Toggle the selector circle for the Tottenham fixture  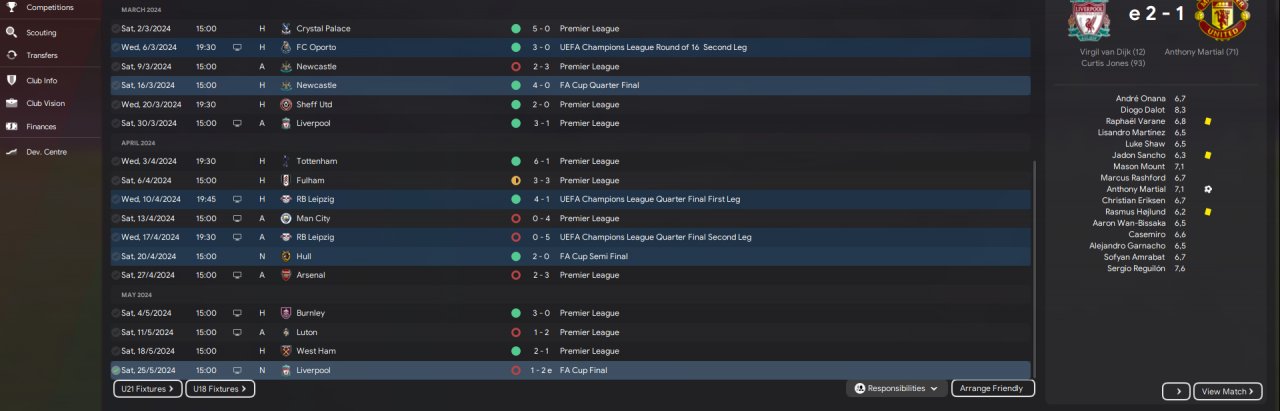click(116, 161)
